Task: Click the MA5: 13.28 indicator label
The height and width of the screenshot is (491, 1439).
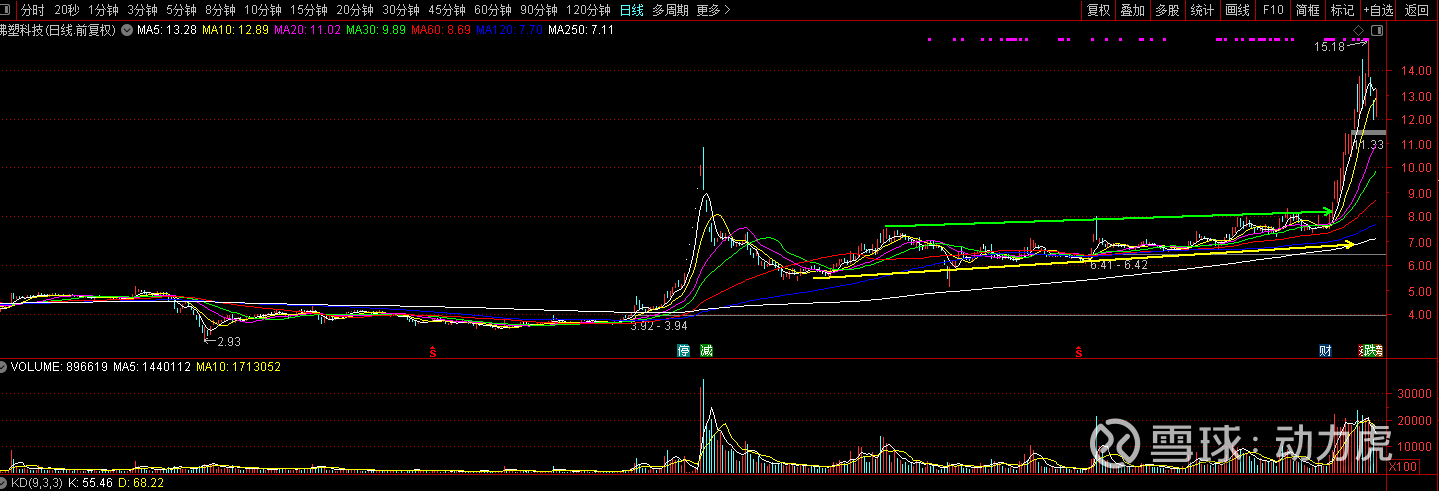Action: coord(167,30)
